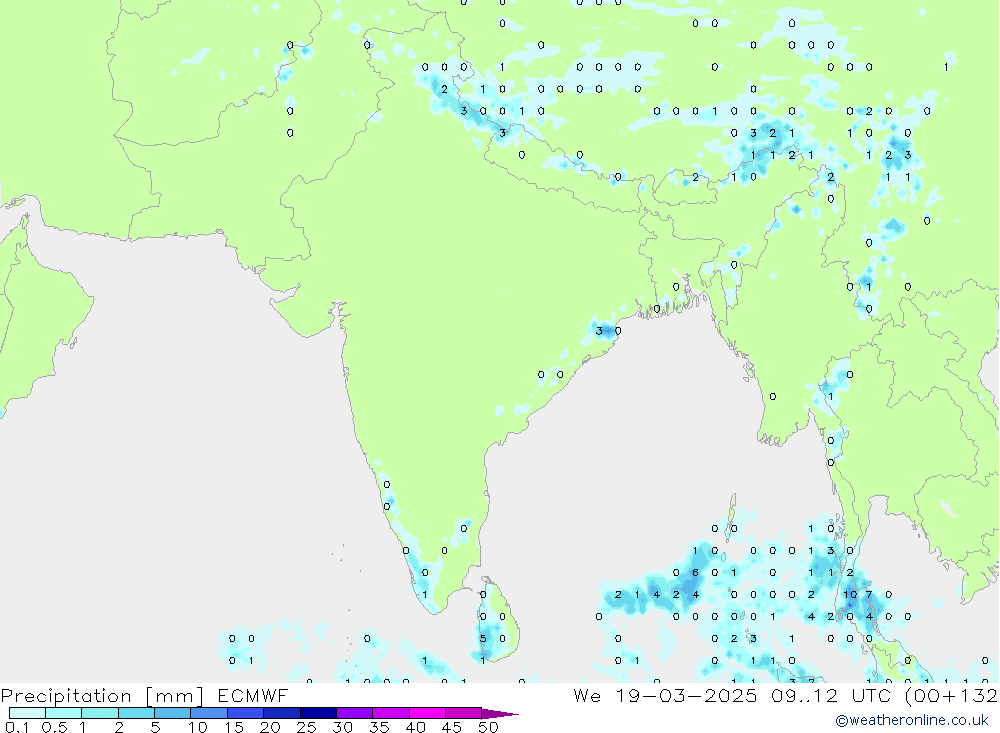Click the 'ECMWF' model label

tap(253, 696)
